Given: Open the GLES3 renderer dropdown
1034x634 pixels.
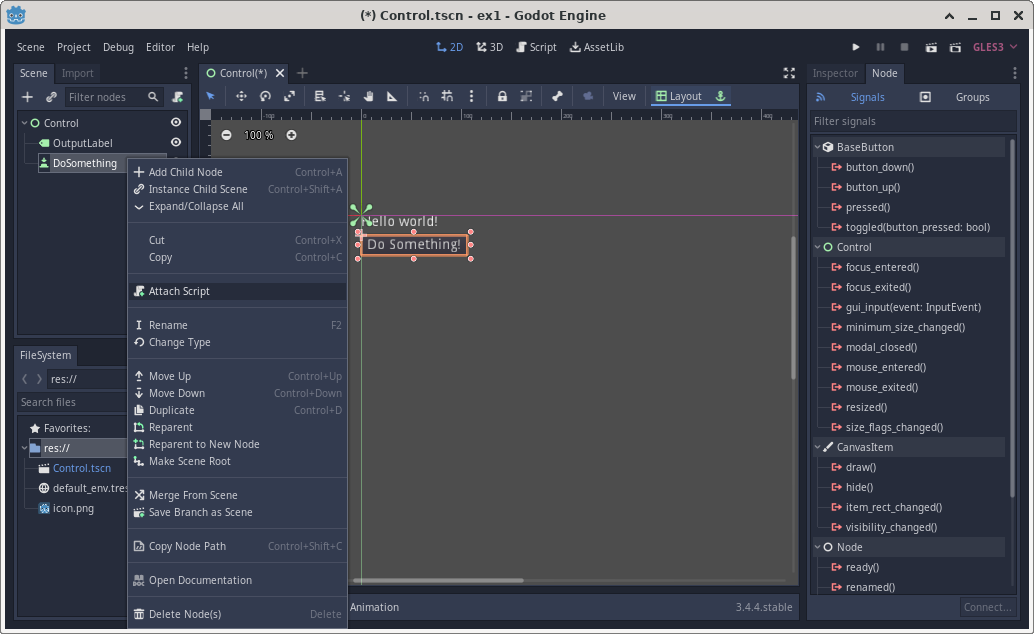Looking at the screenshot, I should pyautogui.click(x=995, y=47).
